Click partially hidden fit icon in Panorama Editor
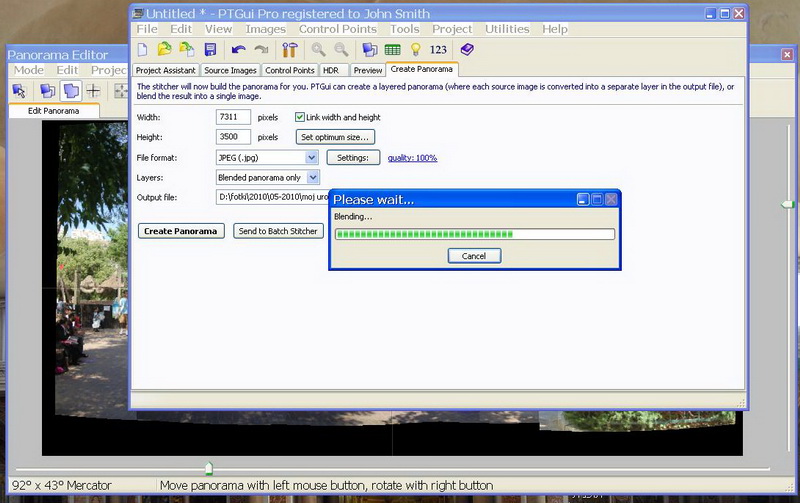This screenshot has width=800, height=503. pyautogui.click(x=121, y=91)
